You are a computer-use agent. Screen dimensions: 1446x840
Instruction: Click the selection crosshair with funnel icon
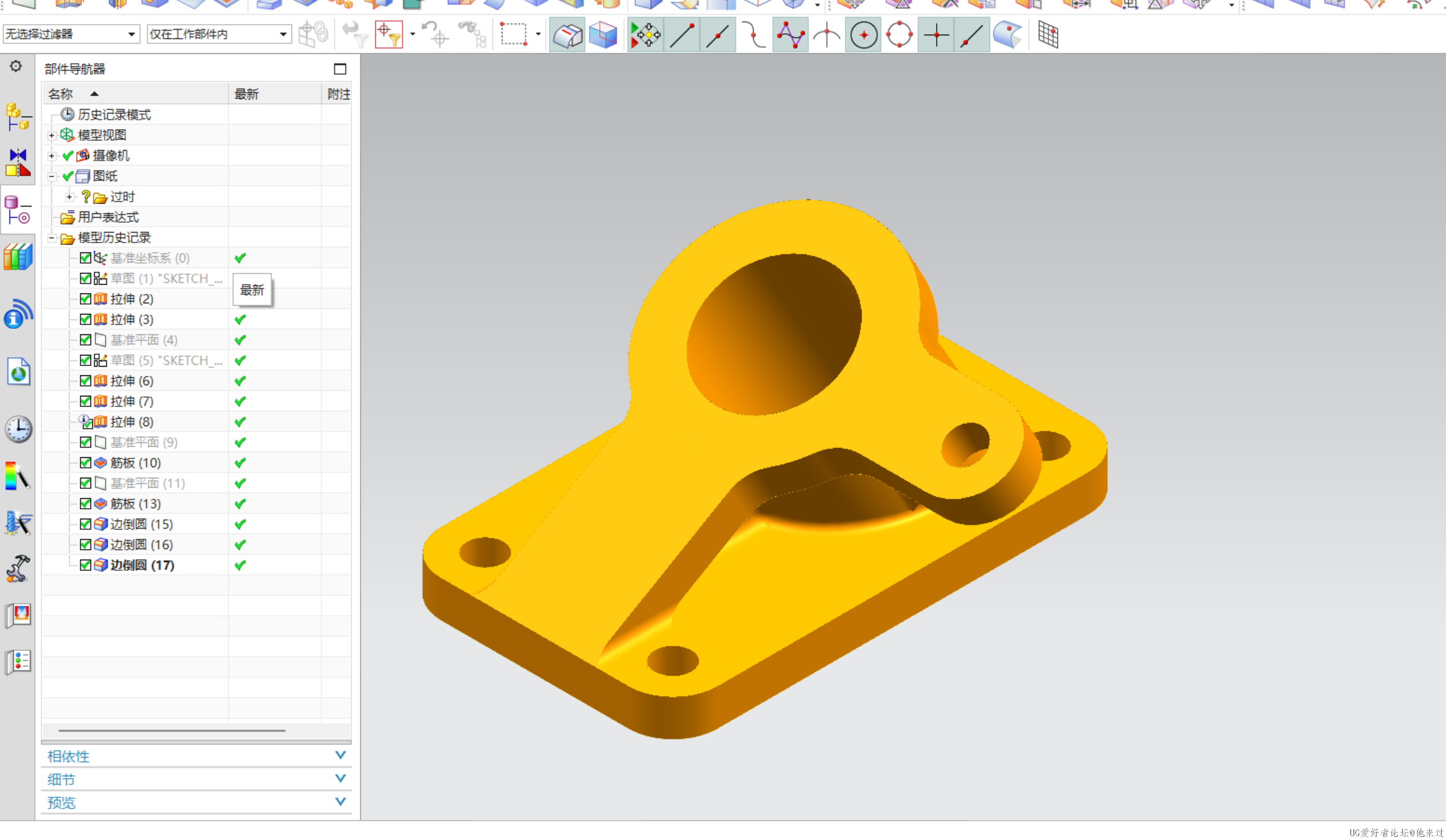tap(389, 35)
